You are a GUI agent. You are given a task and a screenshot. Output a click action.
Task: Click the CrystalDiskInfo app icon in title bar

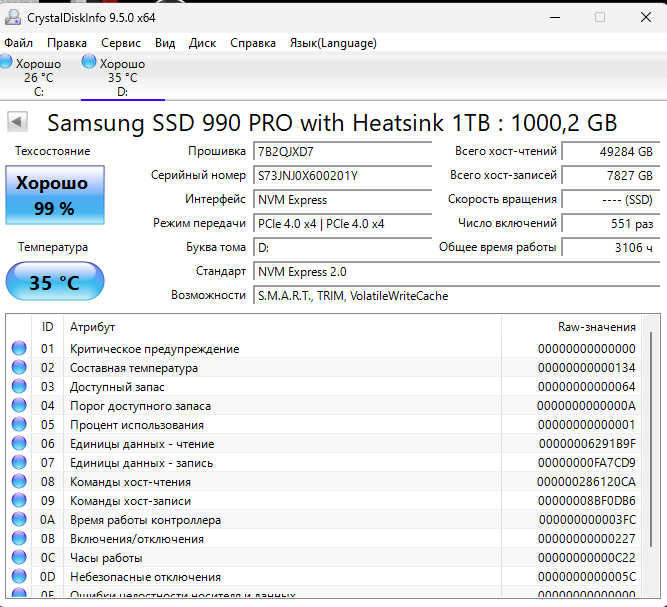(x=12, y=17)
